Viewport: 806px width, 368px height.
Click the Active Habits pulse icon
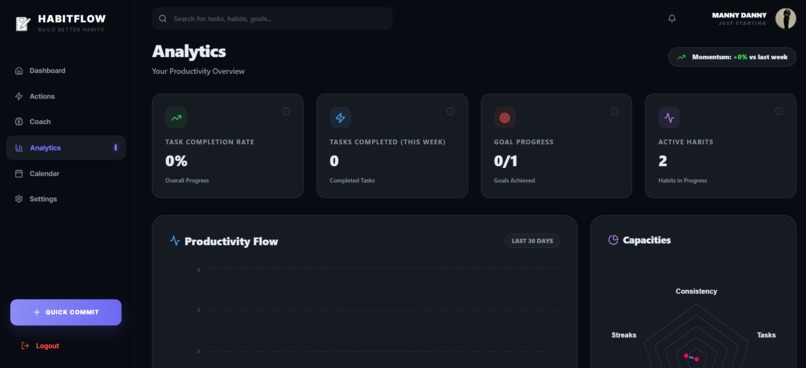click(x=669, y=118)
